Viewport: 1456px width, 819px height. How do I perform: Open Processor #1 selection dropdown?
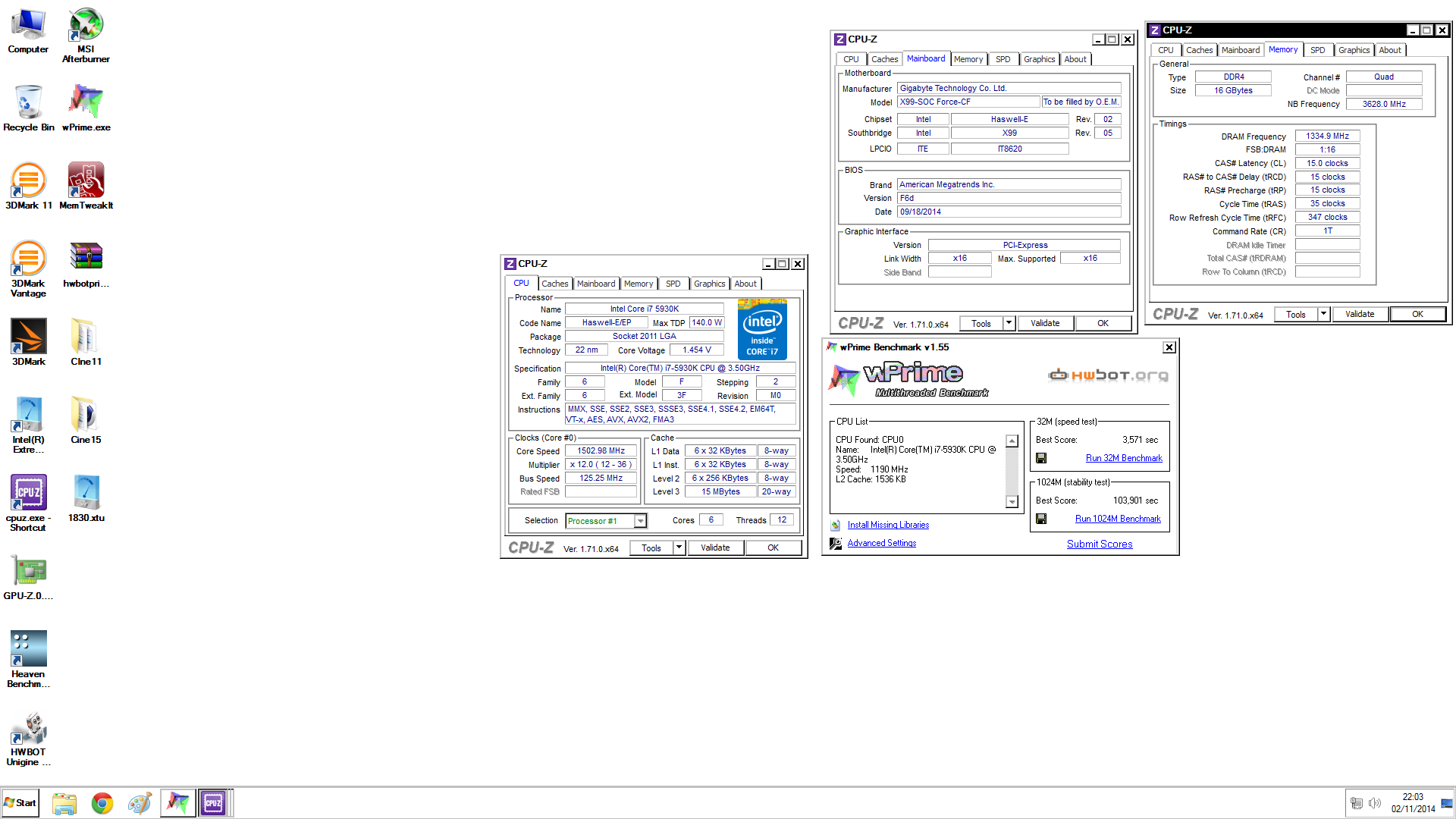640,521
